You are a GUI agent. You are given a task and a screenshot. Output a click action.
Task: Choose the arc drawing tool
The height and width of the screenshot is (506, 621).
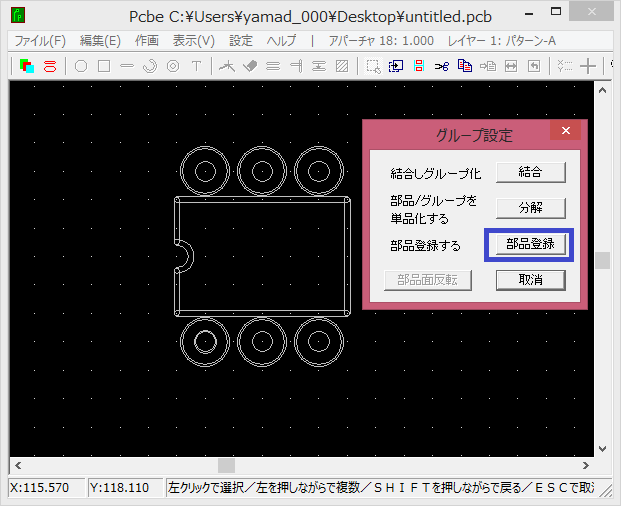coord(150,66)
